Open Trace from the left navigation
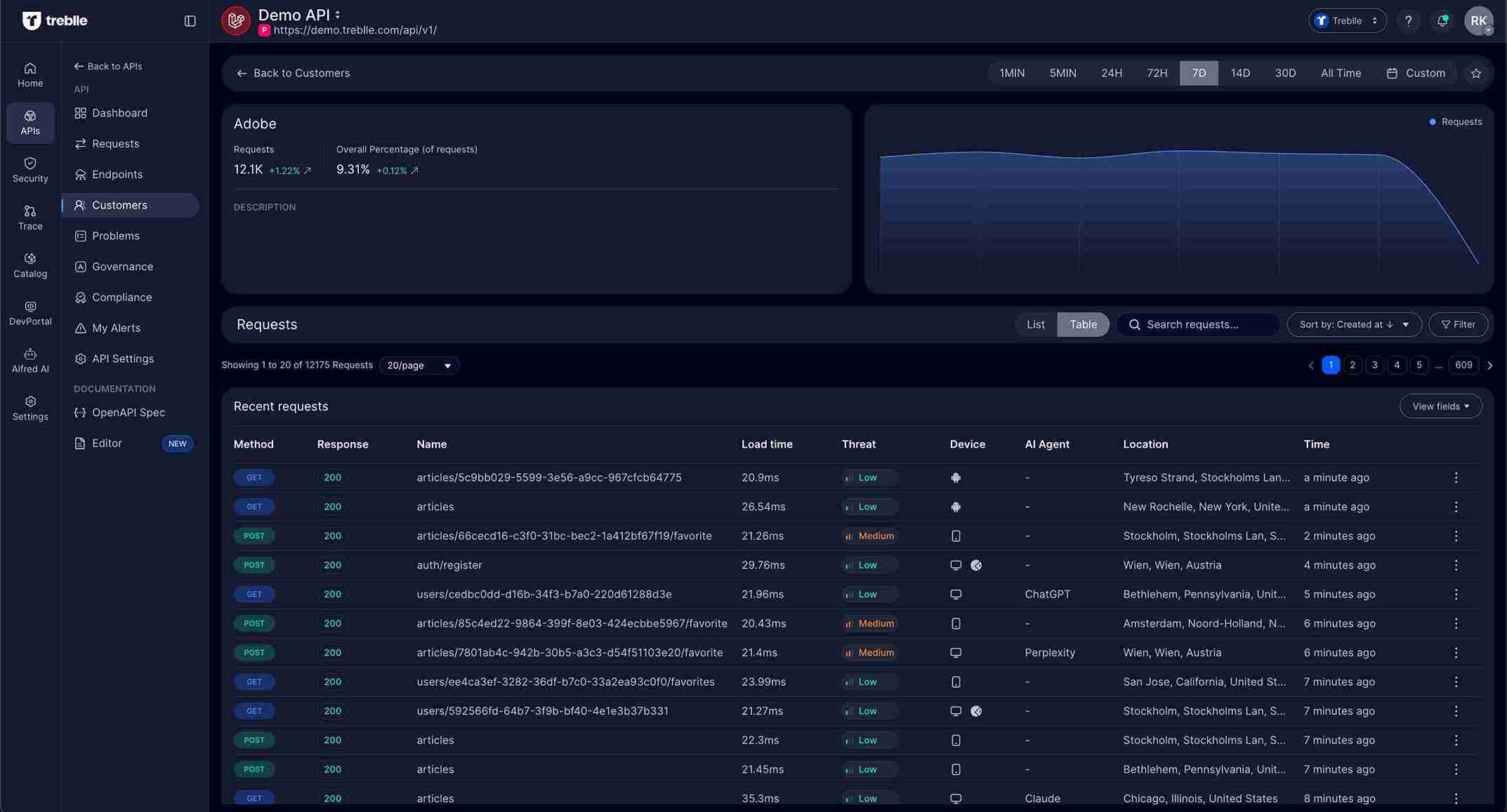Screen dimensions: 1507x812 [29, 217]
